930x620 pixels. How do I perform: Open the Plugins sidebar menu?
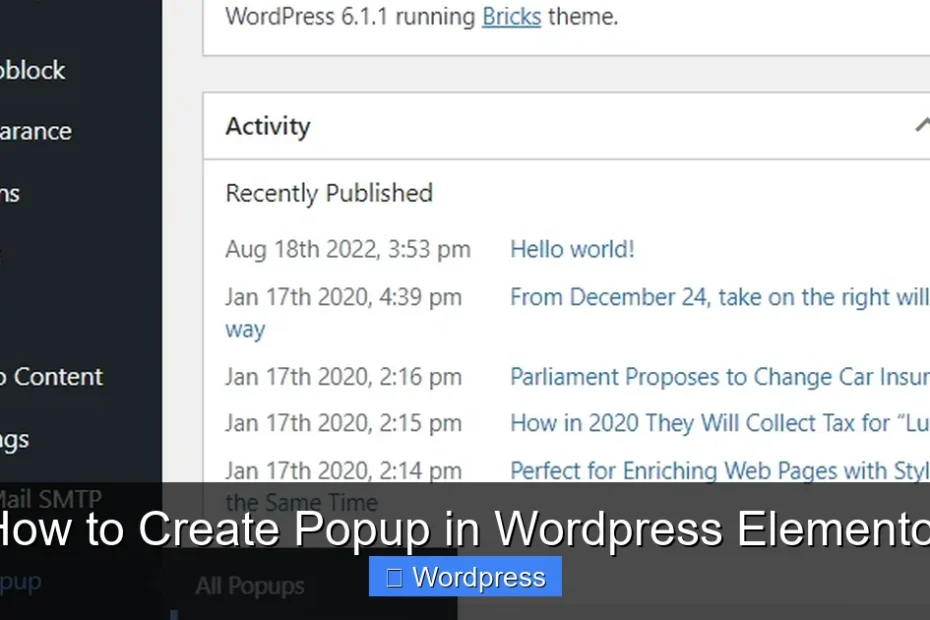[9, 194]
